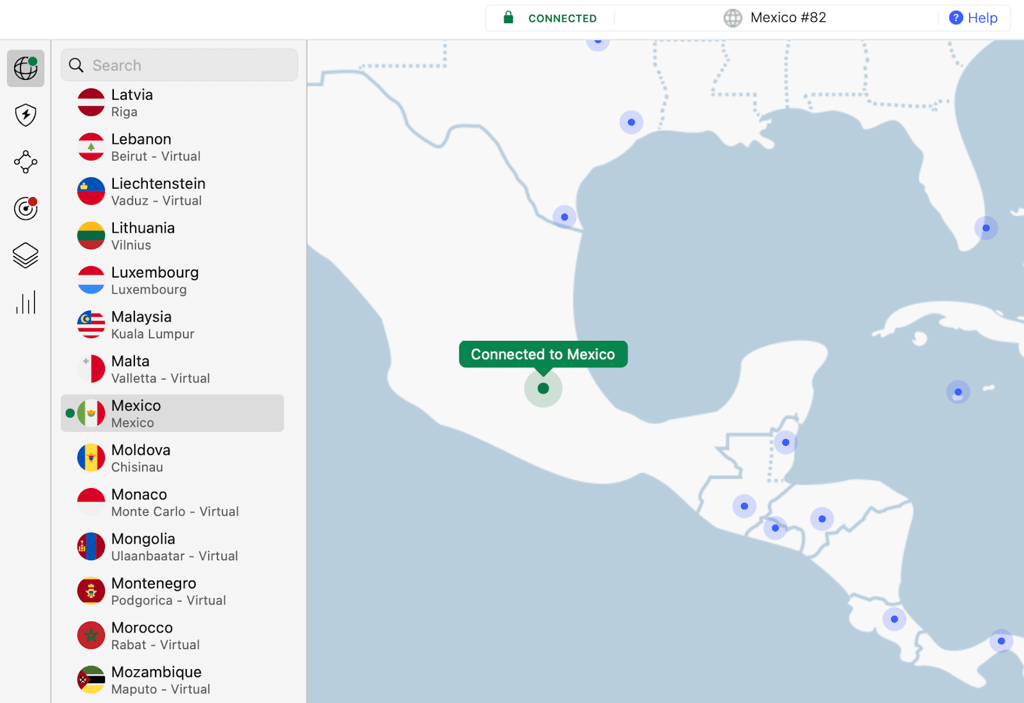Click the Beirut - Virtual subtitle
Viewport: 1024px width, 703px height.
tap(156, 156)
